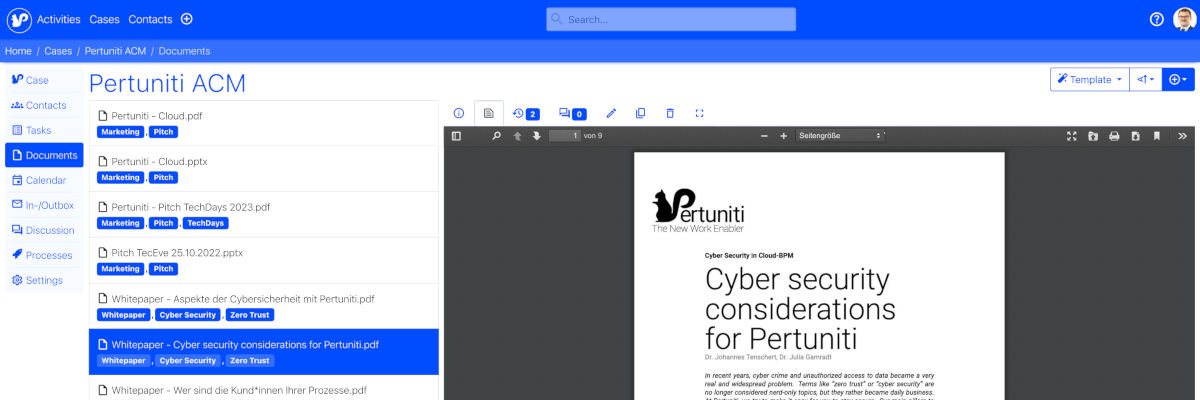
Task: Click Cyber Security tag under Aspekte der Cybersicherheit
Action: tap(187, 315)
